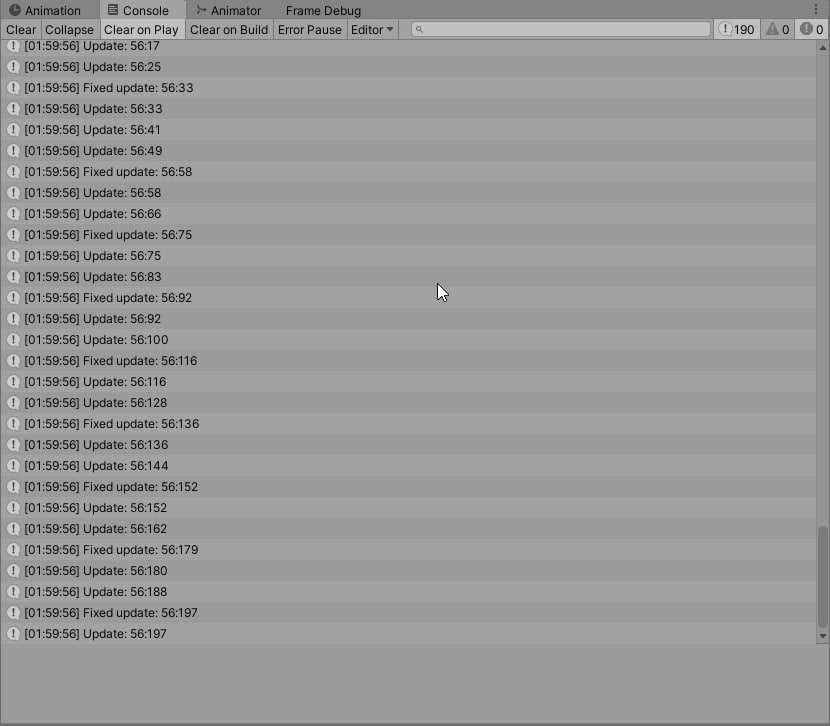Viewport: 830px width, 726px height.
Task: Select log entry Fixed update: 56:197
Action: [x=408, y=613]
